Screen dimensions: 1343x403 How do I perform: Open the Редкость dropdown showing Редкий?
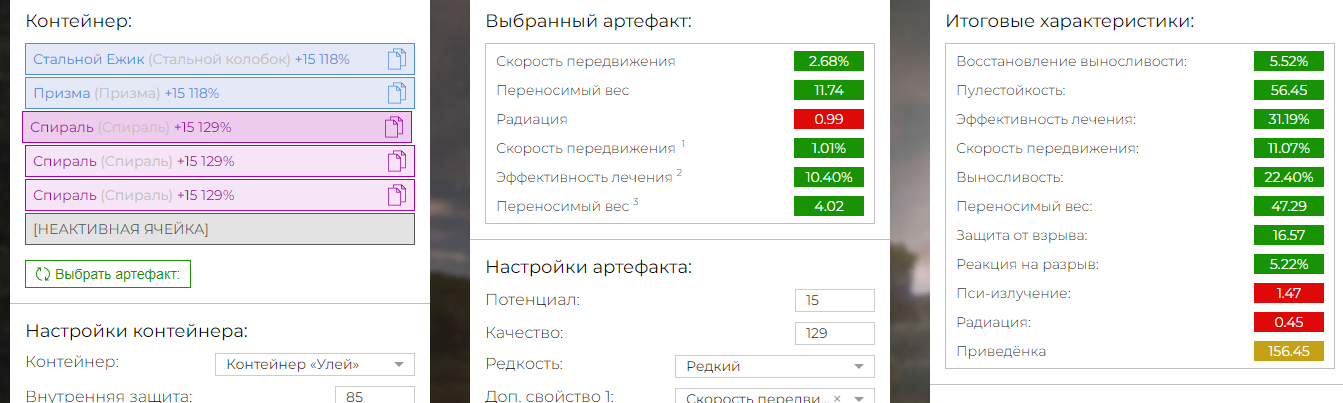775,366
